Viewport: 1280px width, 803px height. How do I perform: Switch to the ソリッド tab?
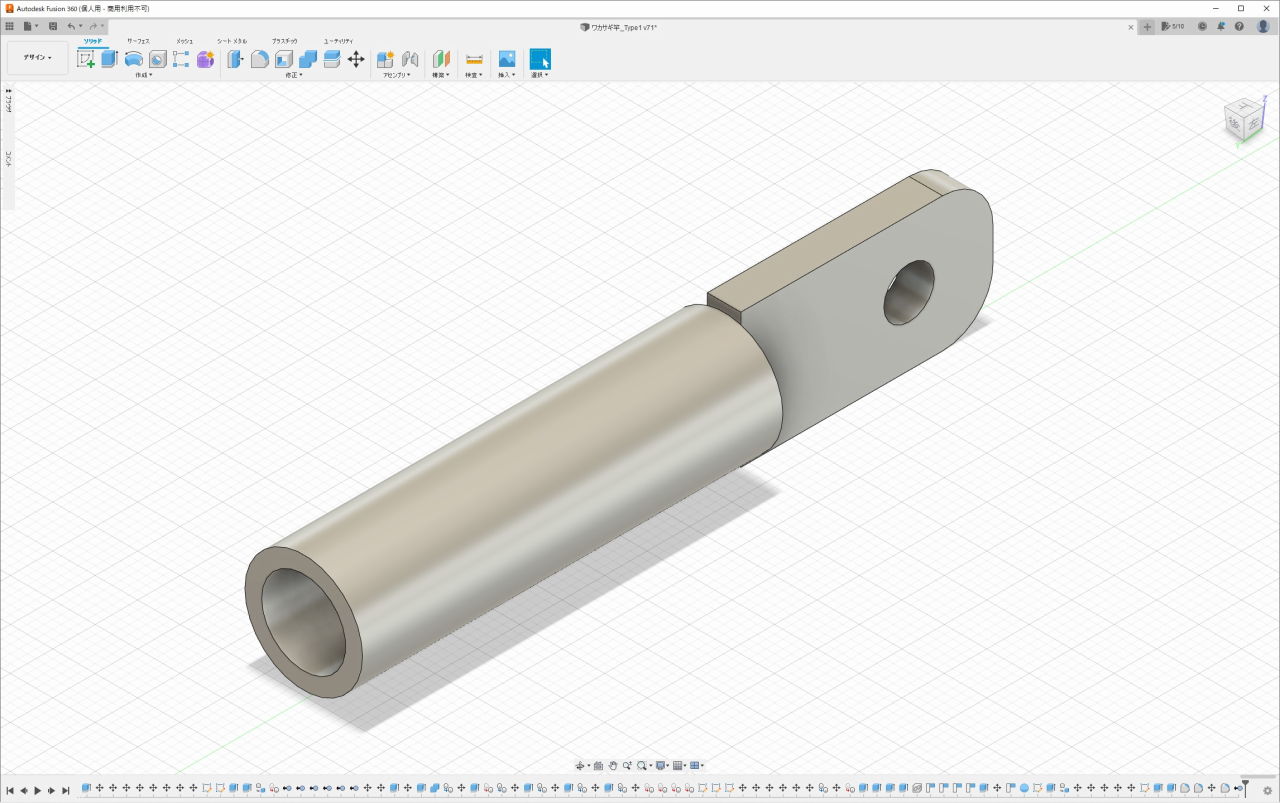pyautogui.click(x=92, y=41)
